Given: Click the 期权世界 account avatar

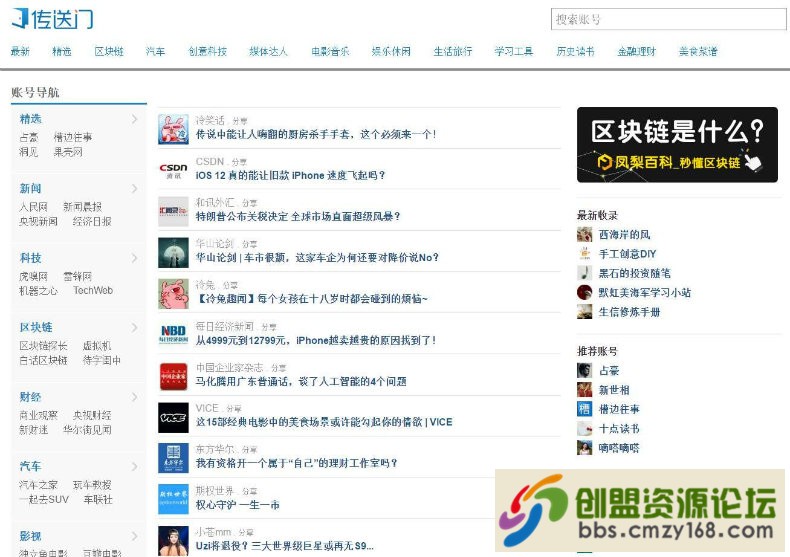Looking at the screenshot, I should click(x=173, y=500).
